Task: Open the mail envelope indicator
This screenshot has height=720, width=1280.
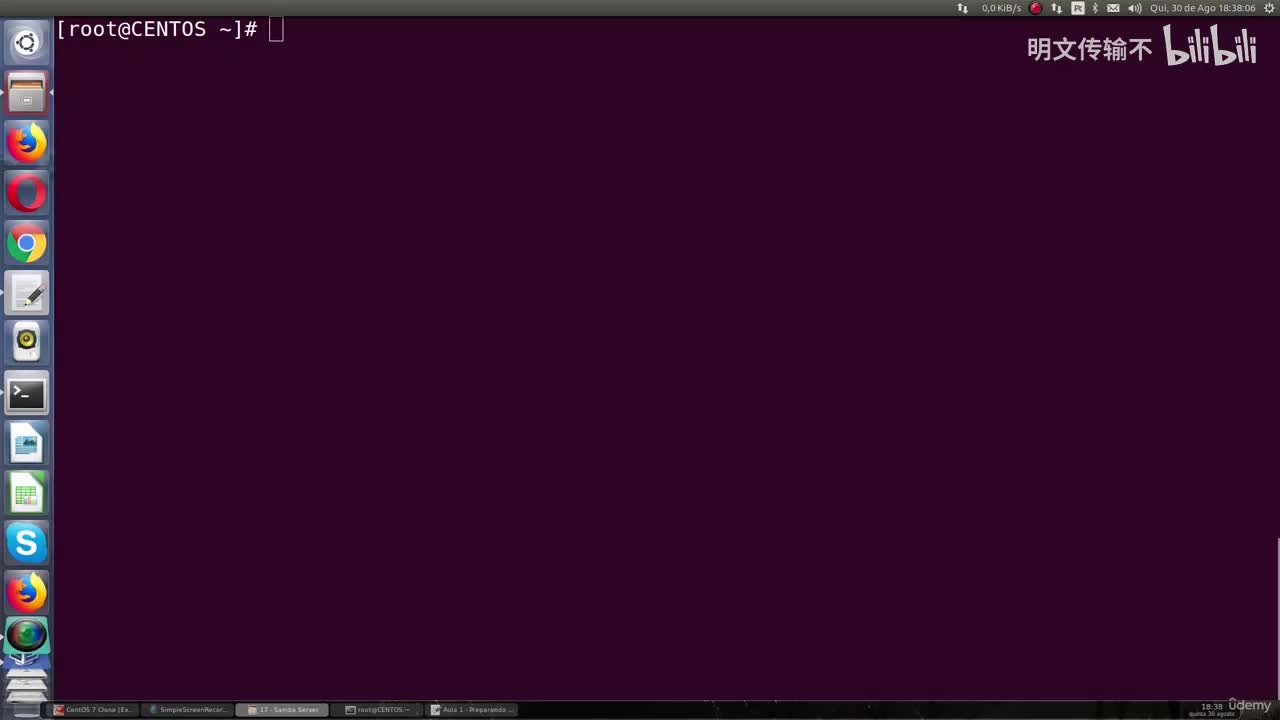Action: point(1113,8)
